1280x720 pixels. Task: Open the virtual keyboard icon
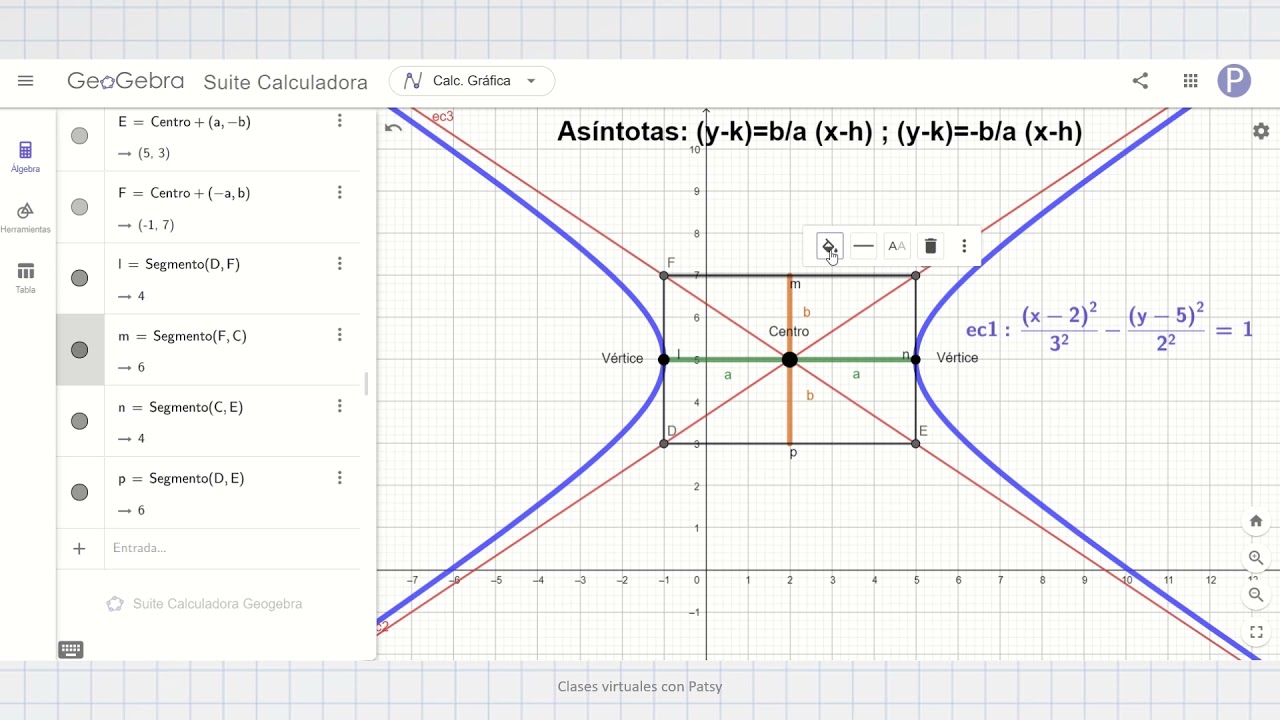pyautogui.click(x=71, y=649)
